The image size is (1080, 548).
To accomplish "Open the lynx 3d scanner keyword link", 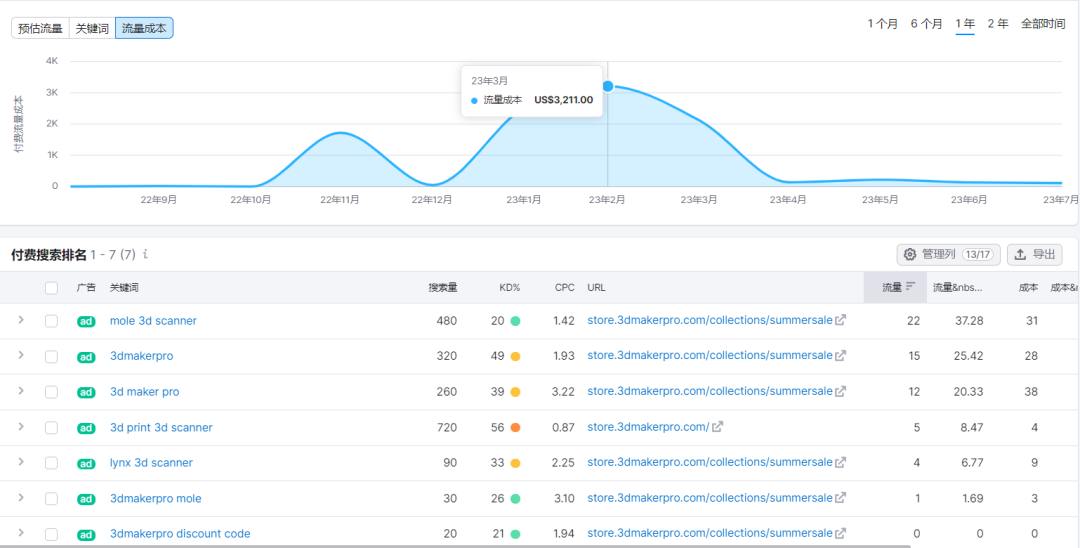I will tap(151, 463).
